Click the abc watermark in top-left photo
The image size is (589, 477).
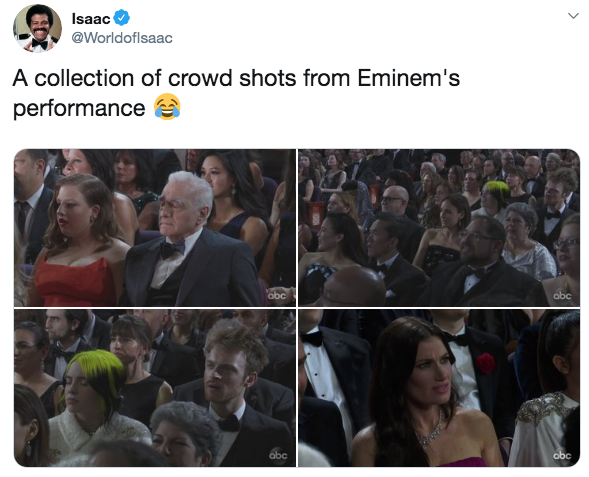(x=277, y=296)
